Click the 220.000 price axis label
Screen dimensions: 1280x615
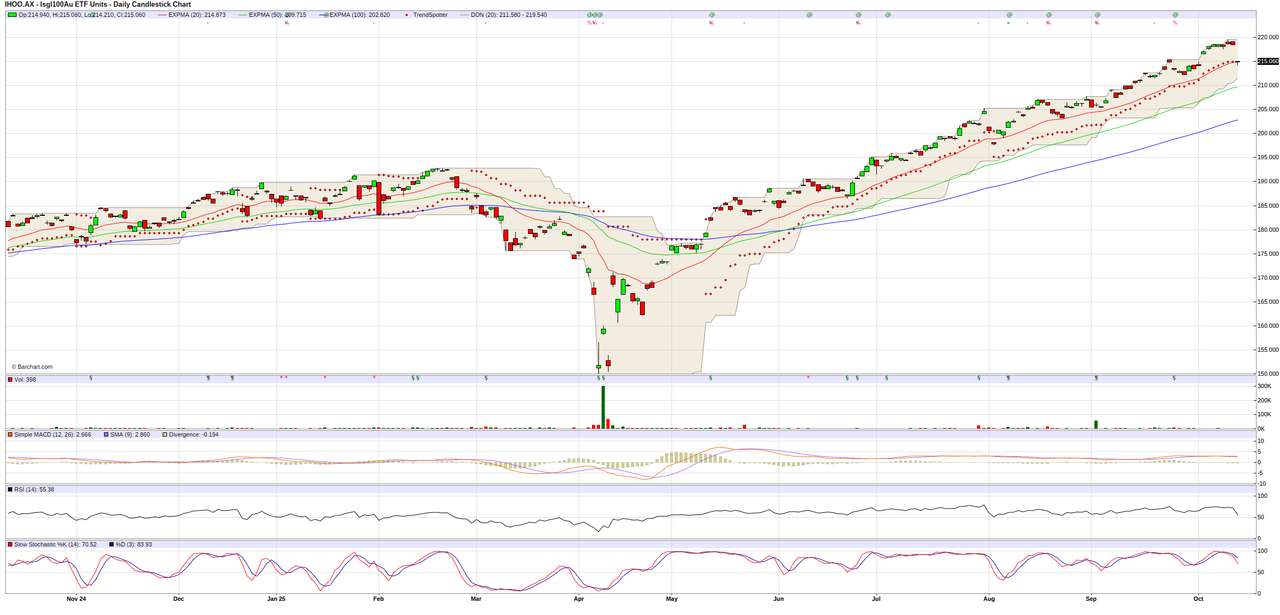tap(1267, 37)
